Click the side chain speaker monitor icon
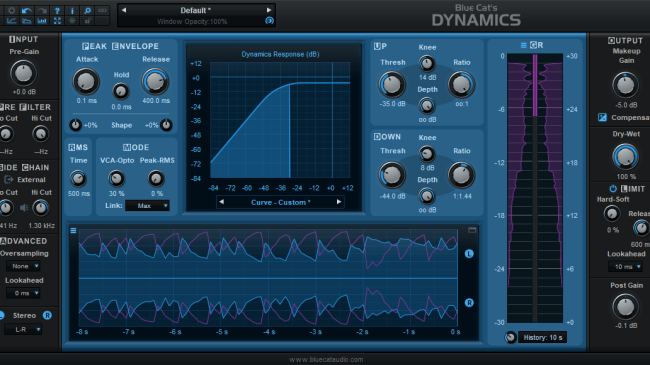This screenshot has height=365, width=650. [24, 208]
